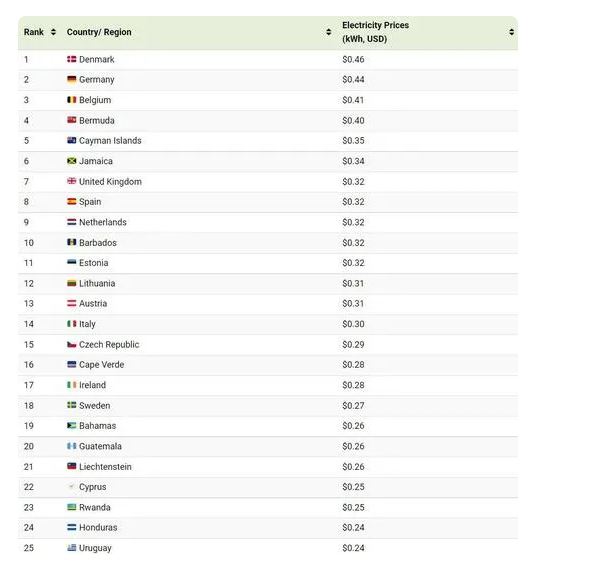Screen dimensions: 606x561
Task: Click the Estonia flag icon
Action: click(x=72, y=263)
